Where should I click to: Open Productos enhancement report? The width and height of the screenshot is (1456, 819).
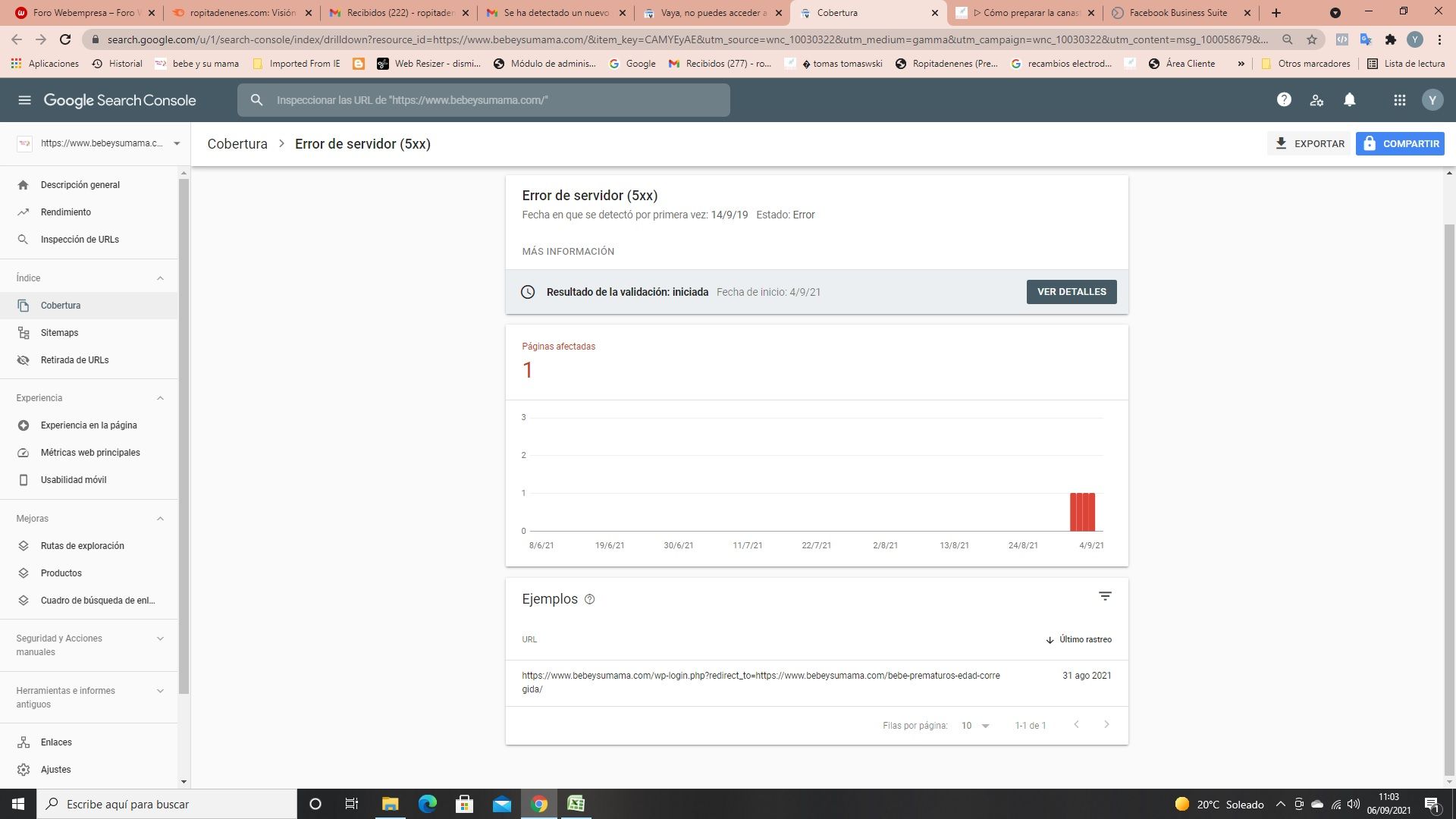(x=89, y=573)
